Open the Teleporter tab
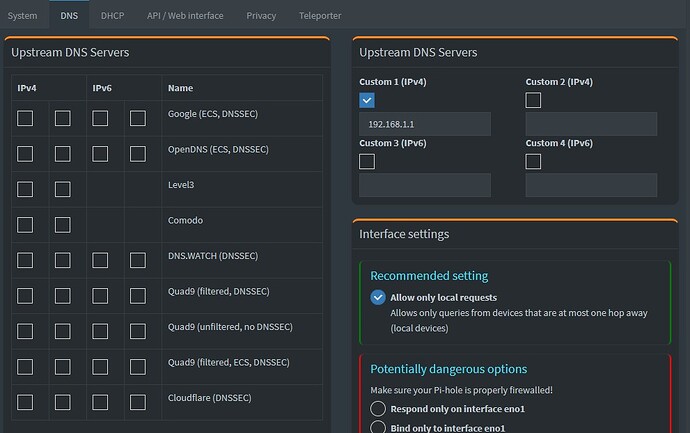 (319, 16)
